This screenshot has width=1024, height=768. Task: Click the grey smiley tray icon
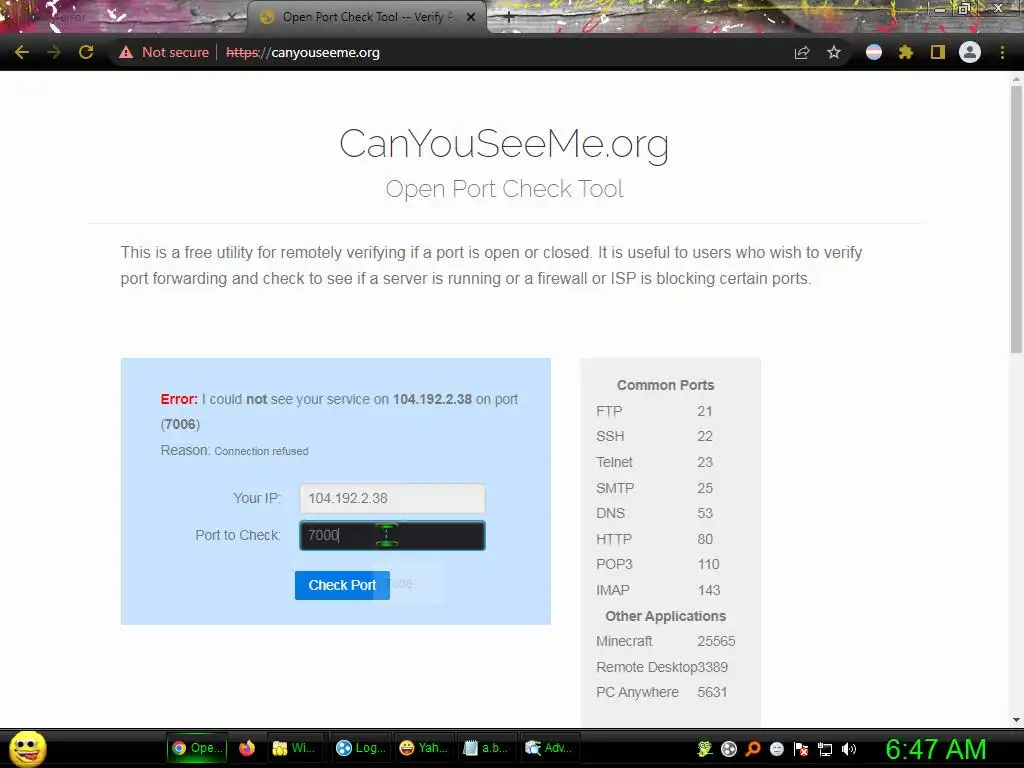tap(776, 749)
